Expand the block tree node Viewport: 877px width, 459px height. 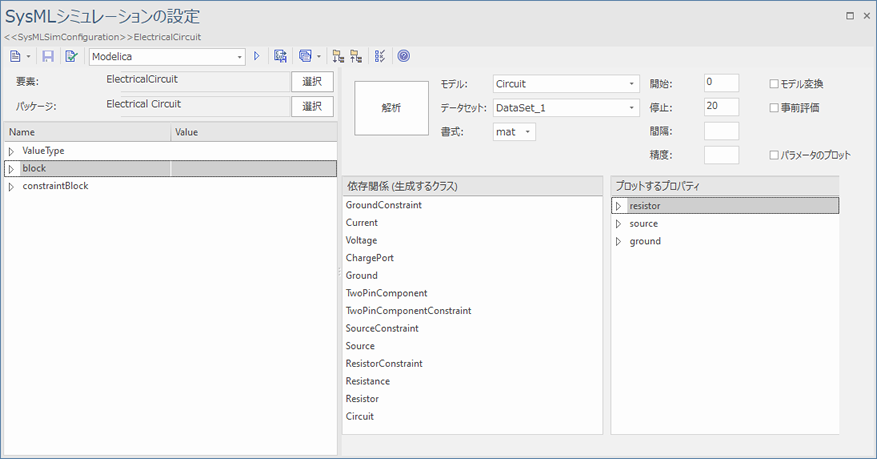[11, 169]
